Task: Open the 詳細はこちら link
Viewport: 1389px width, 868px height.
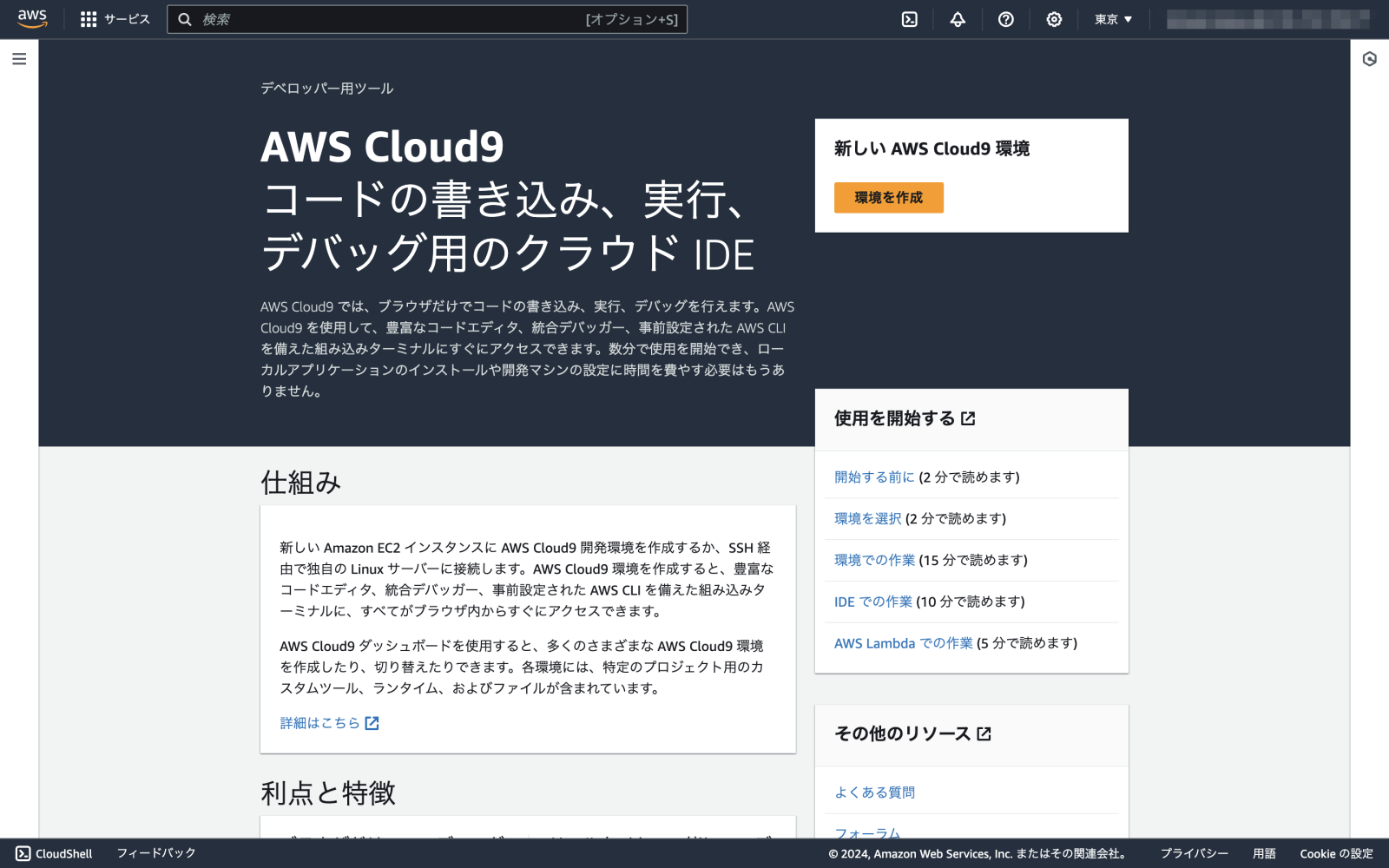Action: pos(321,722)
